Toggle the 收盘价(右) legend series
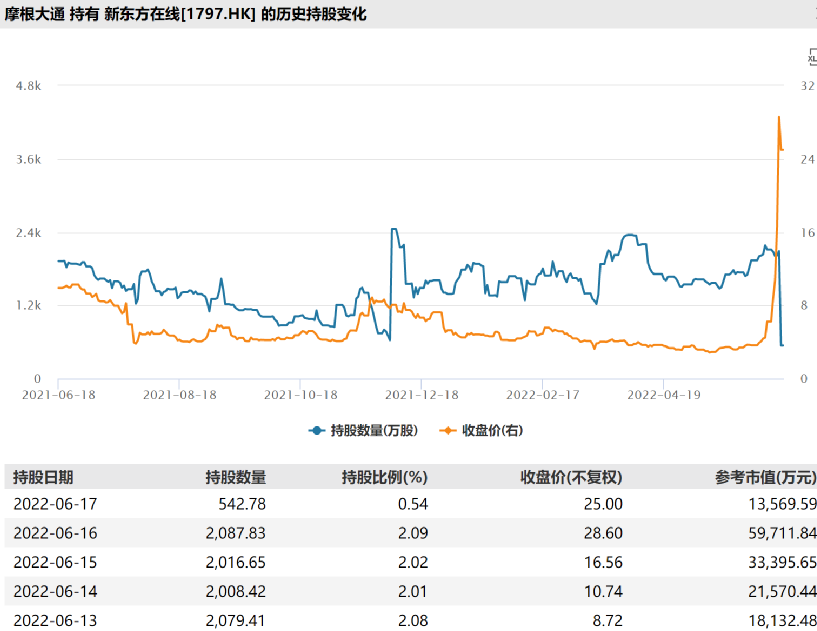The height and width of the screenshot is (631, 817). click(481, 430)
